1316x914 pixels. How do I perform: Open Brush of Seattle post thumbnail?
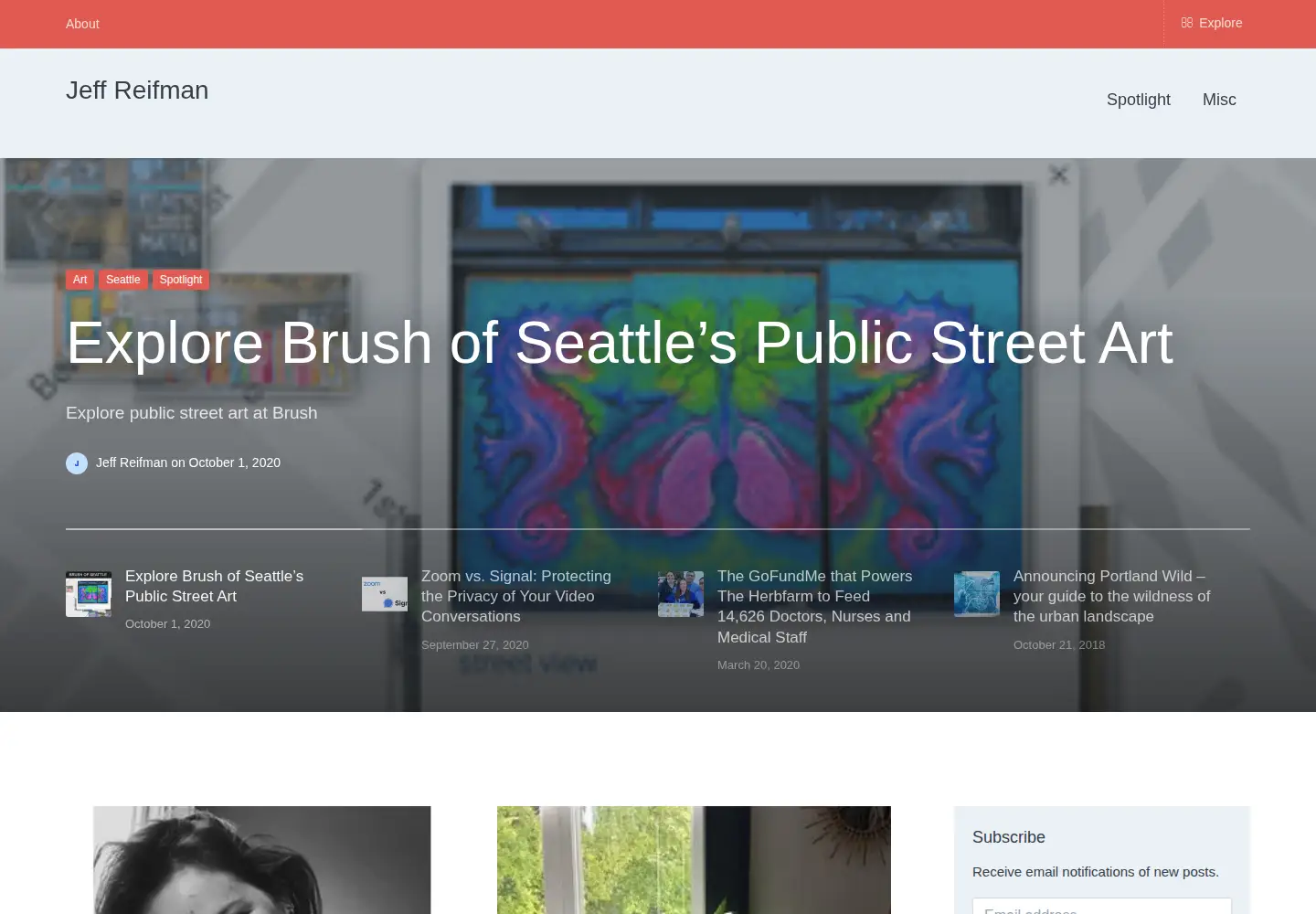coord(89,594)
